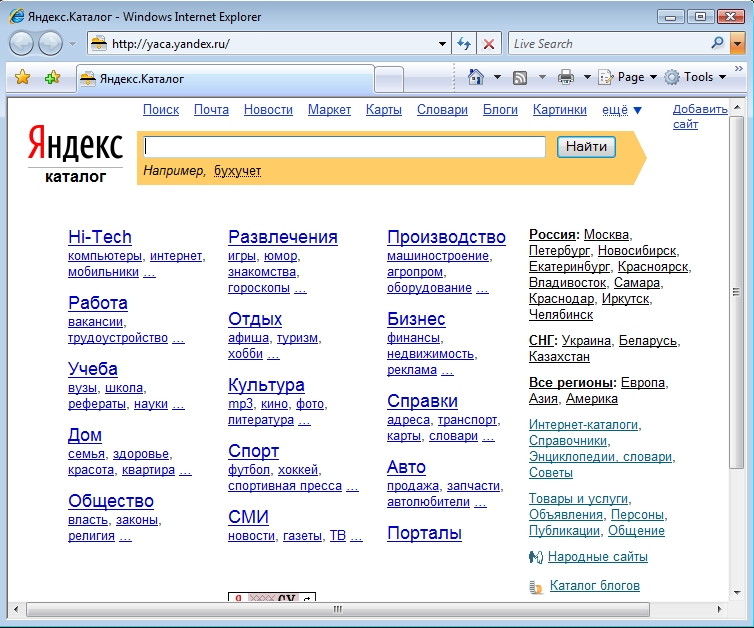Open Page menu dropdown arrow
754x628 pixels.
pyautogui.click(x=653, y=77)
